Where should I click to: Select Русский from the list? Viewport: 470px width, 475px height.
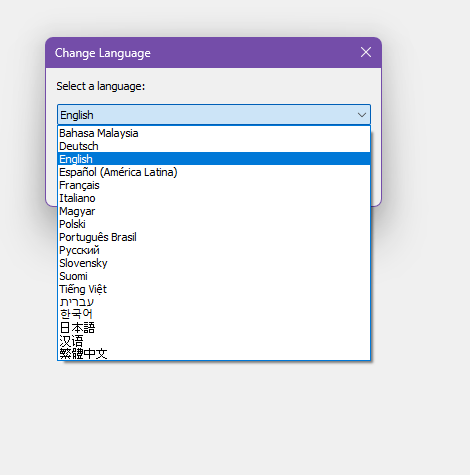(214, 250)
